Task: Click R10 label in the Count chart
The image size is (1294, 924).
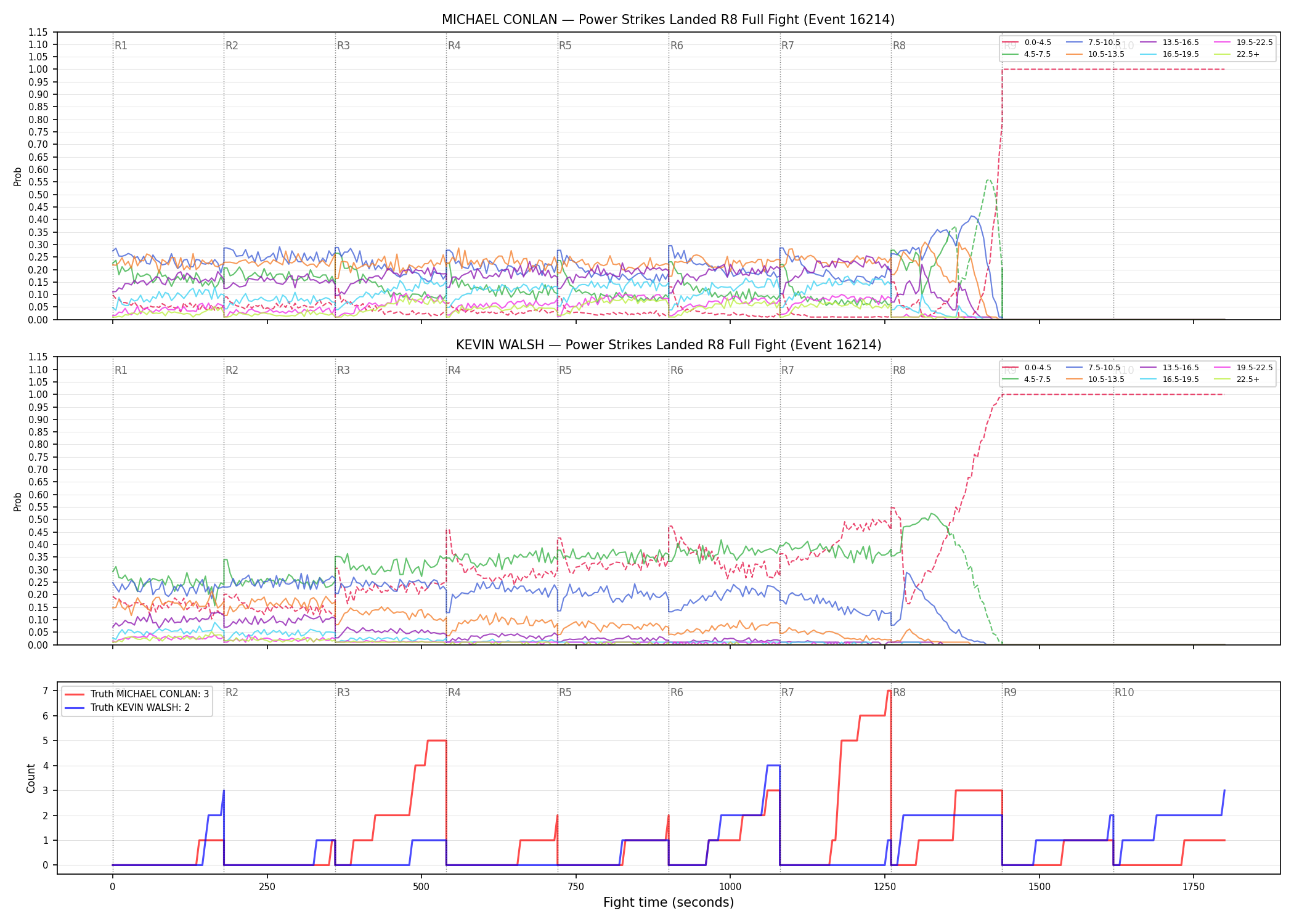Action: pyautogui.click(x=1124, y=692)
